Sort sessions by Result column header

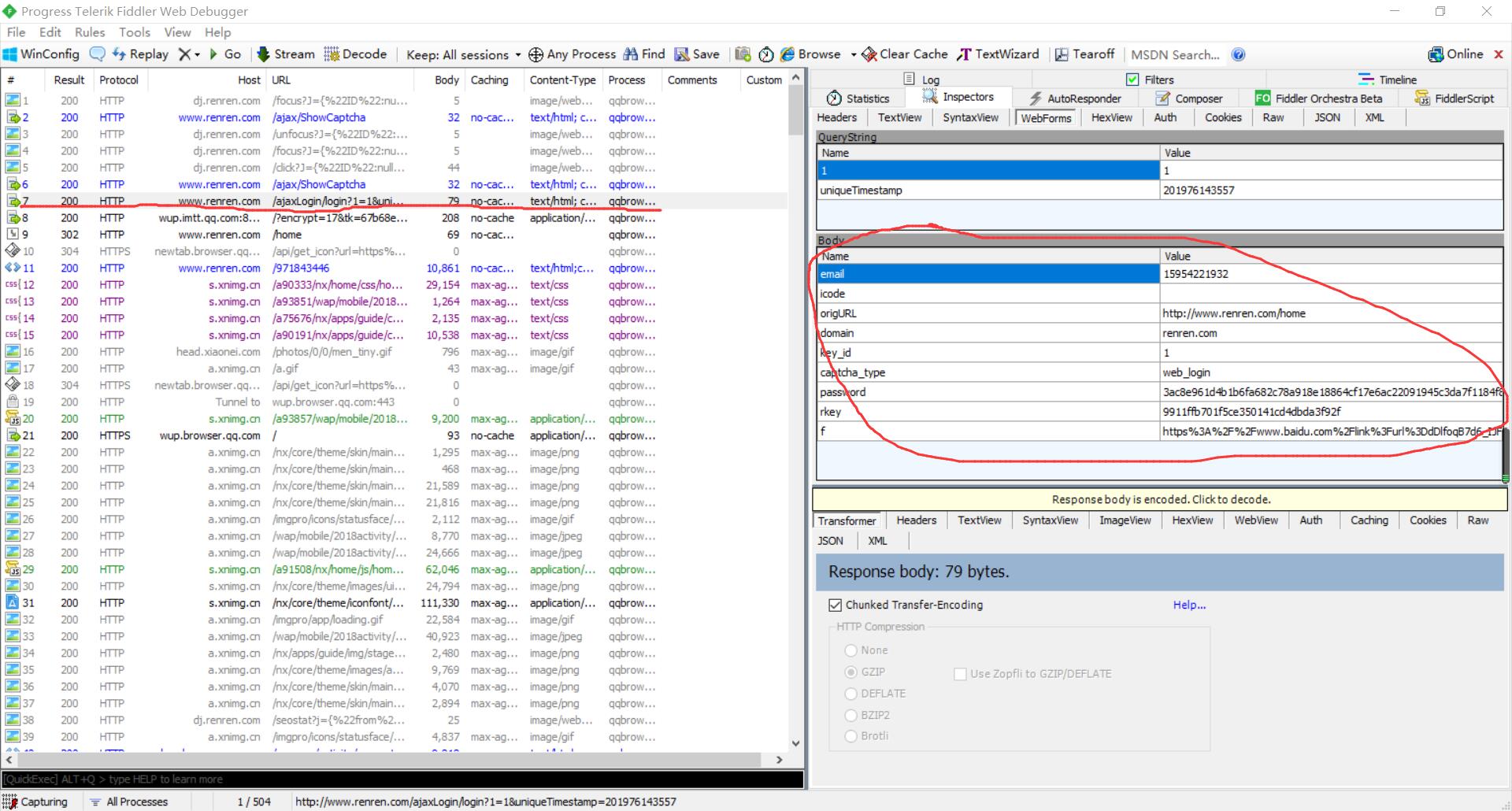click(x=69, y=80)
